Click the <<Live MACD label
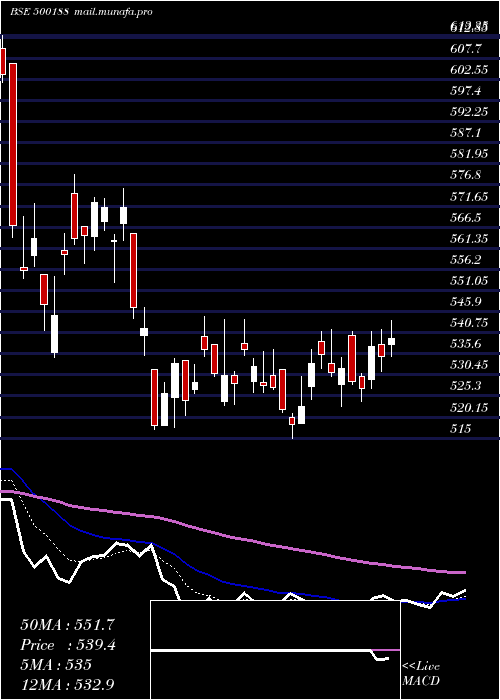Image resolution: width=500 pixels, height=700 pixels. click(x=421, y=674)
